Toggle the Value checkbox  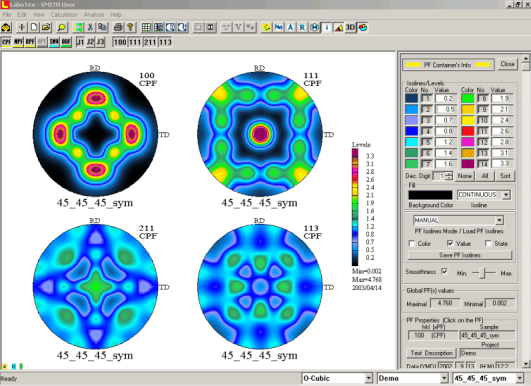pos(450,243)
